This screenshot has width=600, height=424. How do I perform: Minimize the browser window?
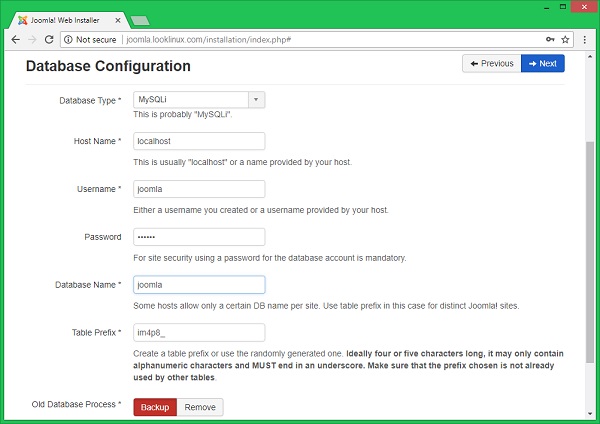[547, 7]
